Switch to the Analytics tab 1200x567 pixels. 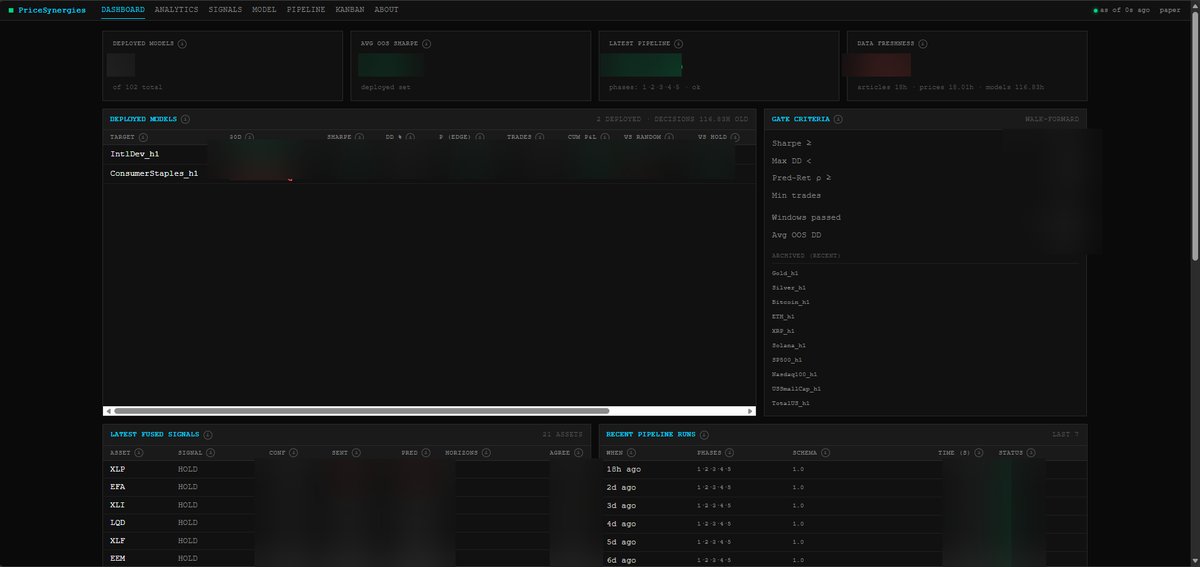pyautogui.click(x=177, y=9)
